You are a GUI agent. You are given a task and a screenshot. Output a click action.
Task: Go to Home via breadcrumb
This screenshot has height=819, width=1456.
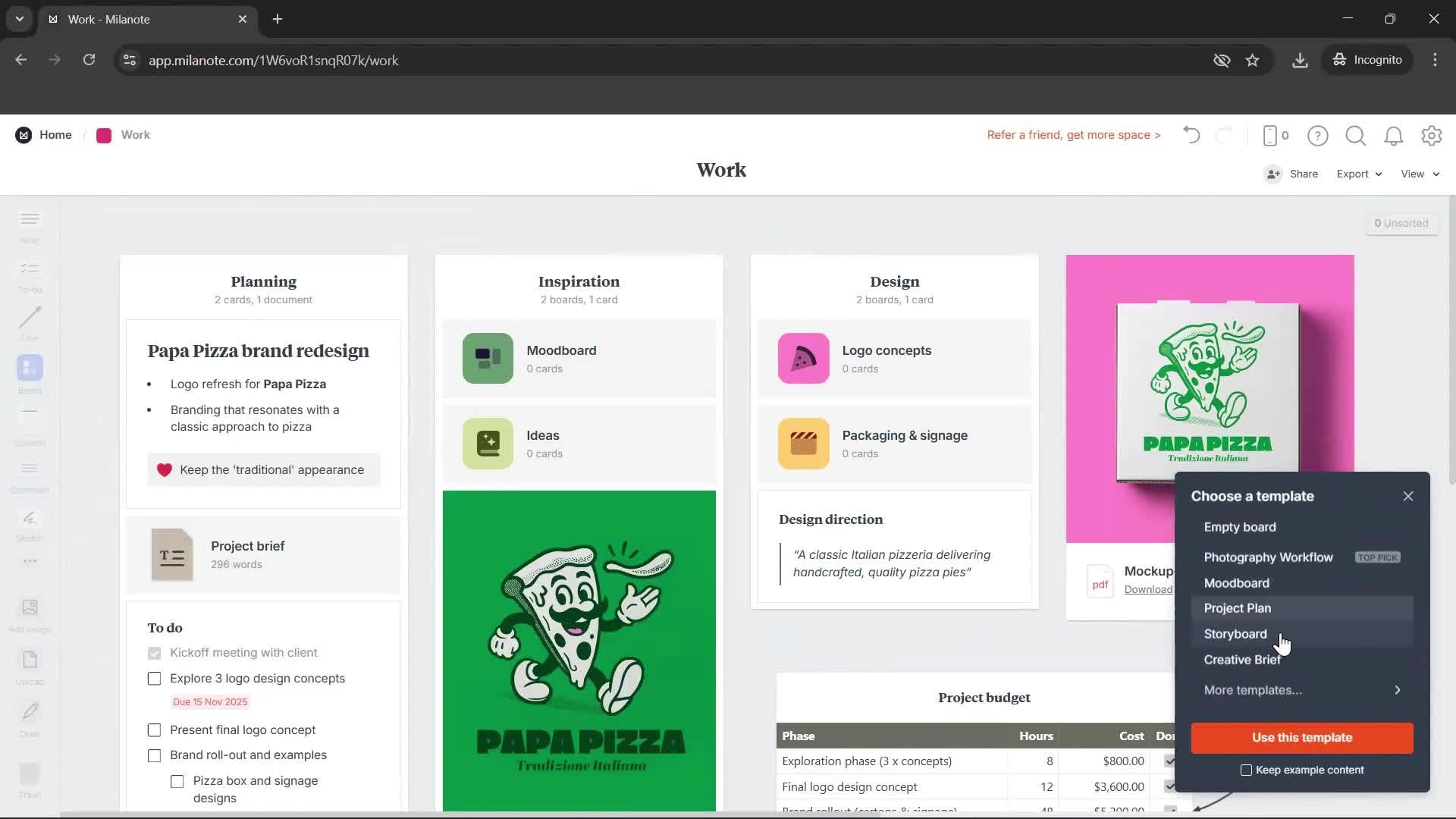click(56, 134)
